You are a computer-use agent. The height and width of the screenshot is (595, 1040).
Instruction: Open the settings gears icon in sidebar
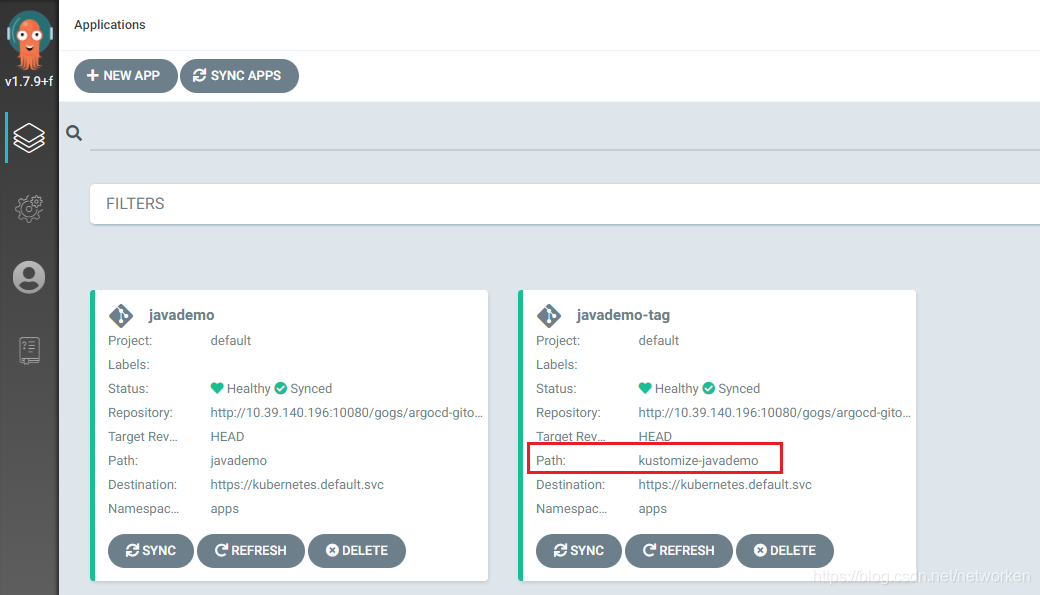pyautogui.click(x=29, y=207)
